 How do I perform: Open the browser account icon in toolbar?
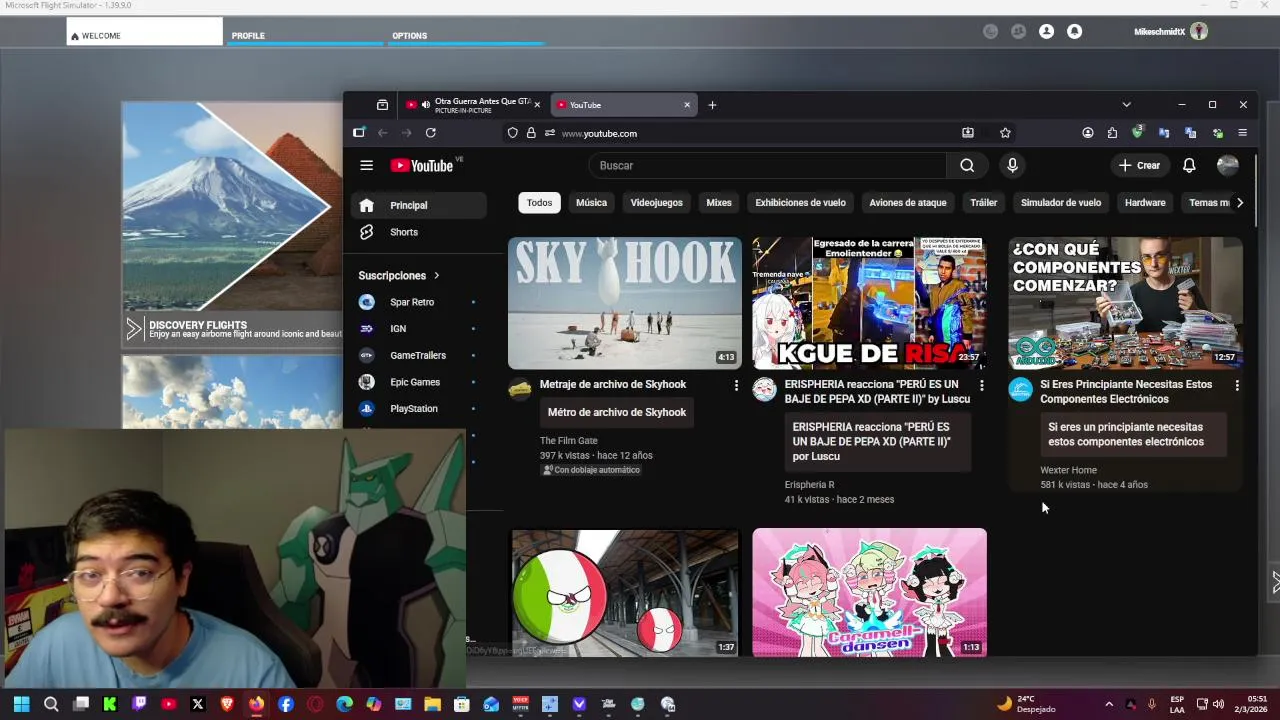pyautogui.click(x=1087, y=133)
